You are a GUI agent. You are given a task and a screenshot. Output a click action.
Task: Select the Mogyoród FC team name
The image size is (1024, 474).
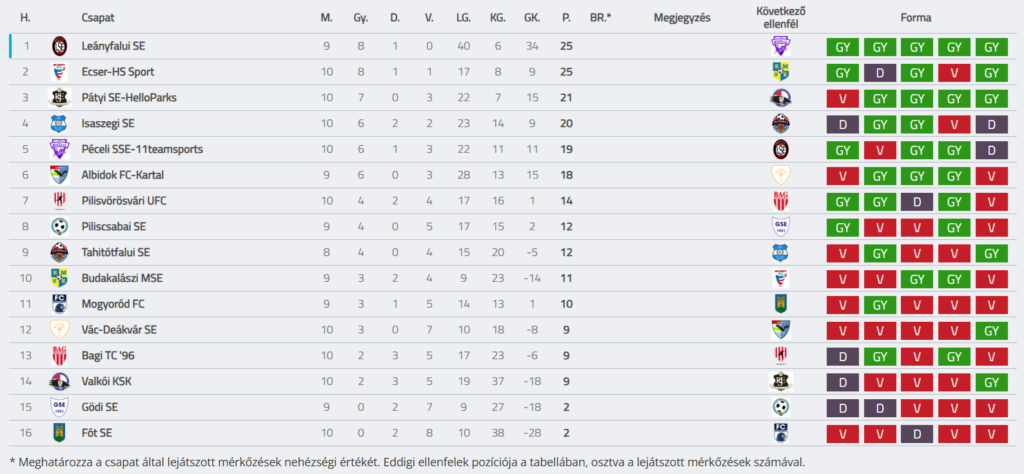point(114,304)
